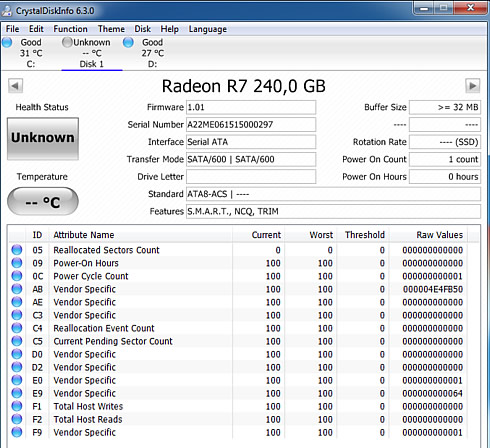
Task: Open the Theme menu
Action: pos(111,29)
